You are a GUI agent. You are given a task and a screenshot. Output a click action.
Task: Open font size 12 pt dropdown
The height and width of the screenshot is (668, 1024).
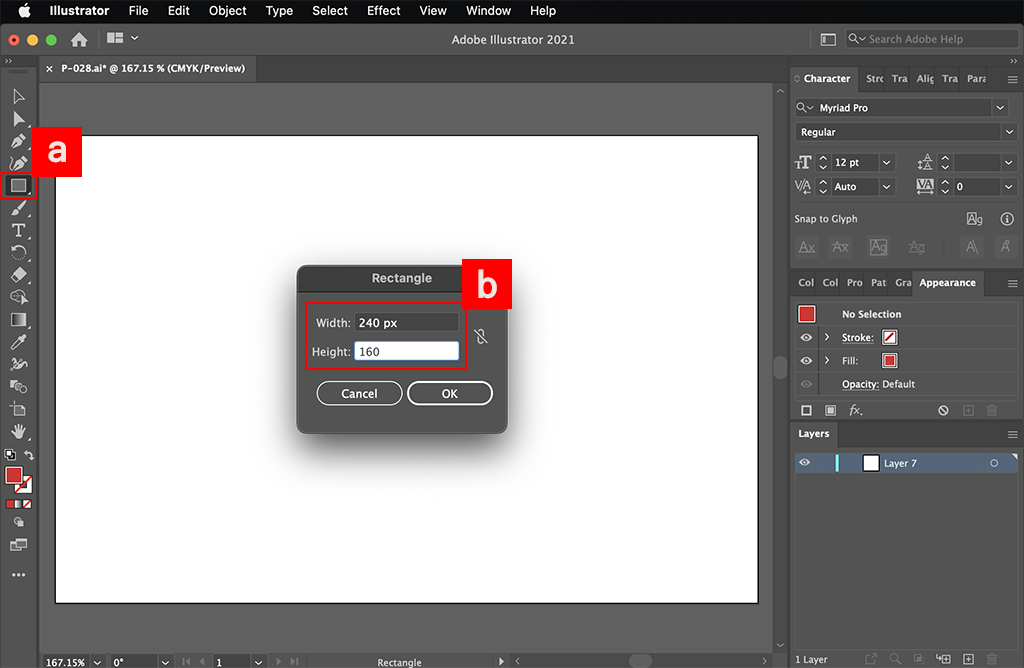pyautogui.click(x=886, y=163)
